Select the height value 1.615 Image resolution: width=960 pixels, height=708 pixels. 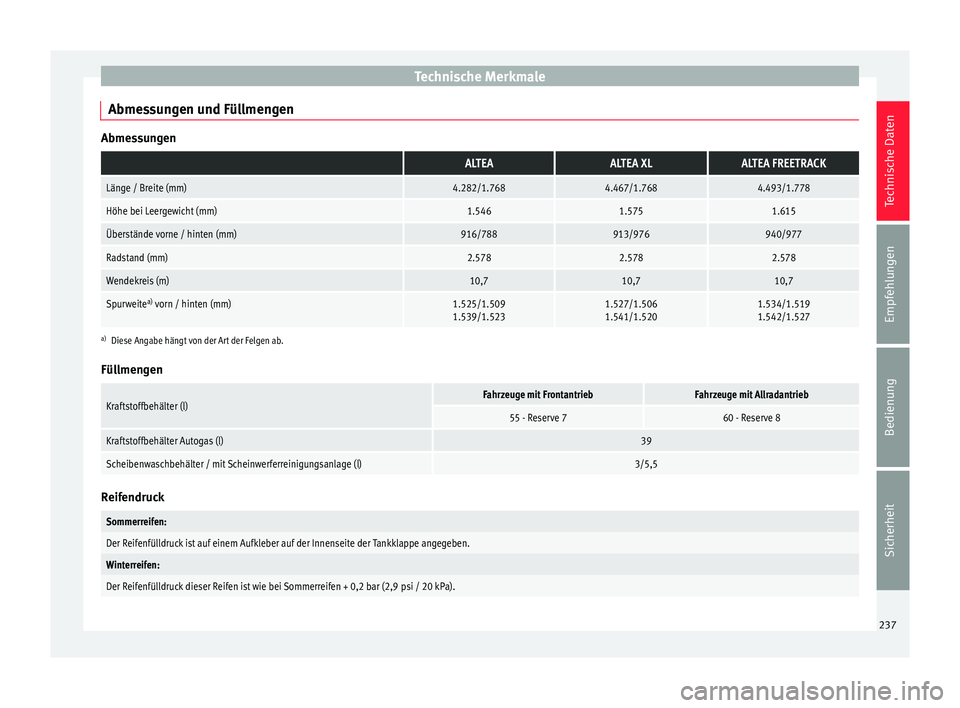click(x=784, y=211)
